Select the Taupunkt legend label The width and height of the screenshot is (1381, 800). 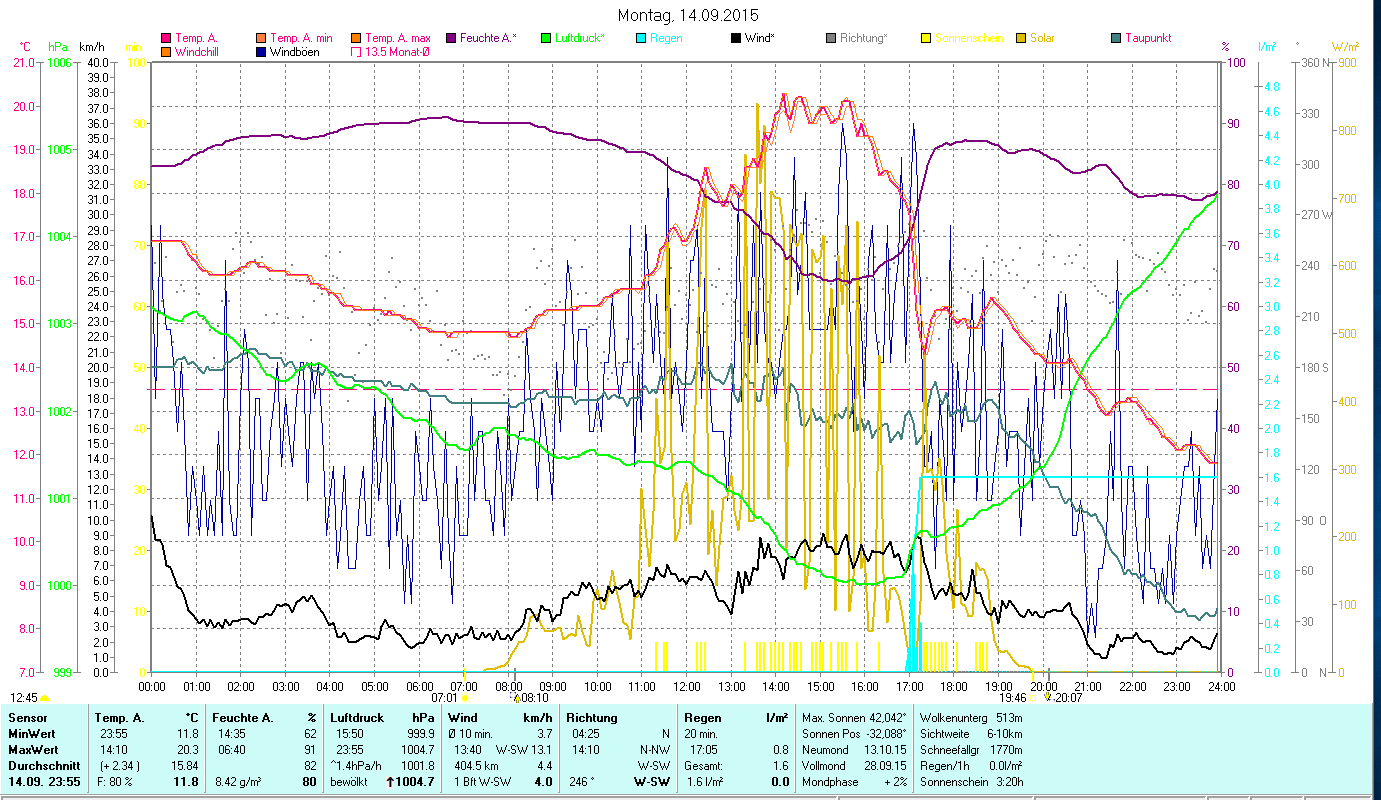[1148, 38]
